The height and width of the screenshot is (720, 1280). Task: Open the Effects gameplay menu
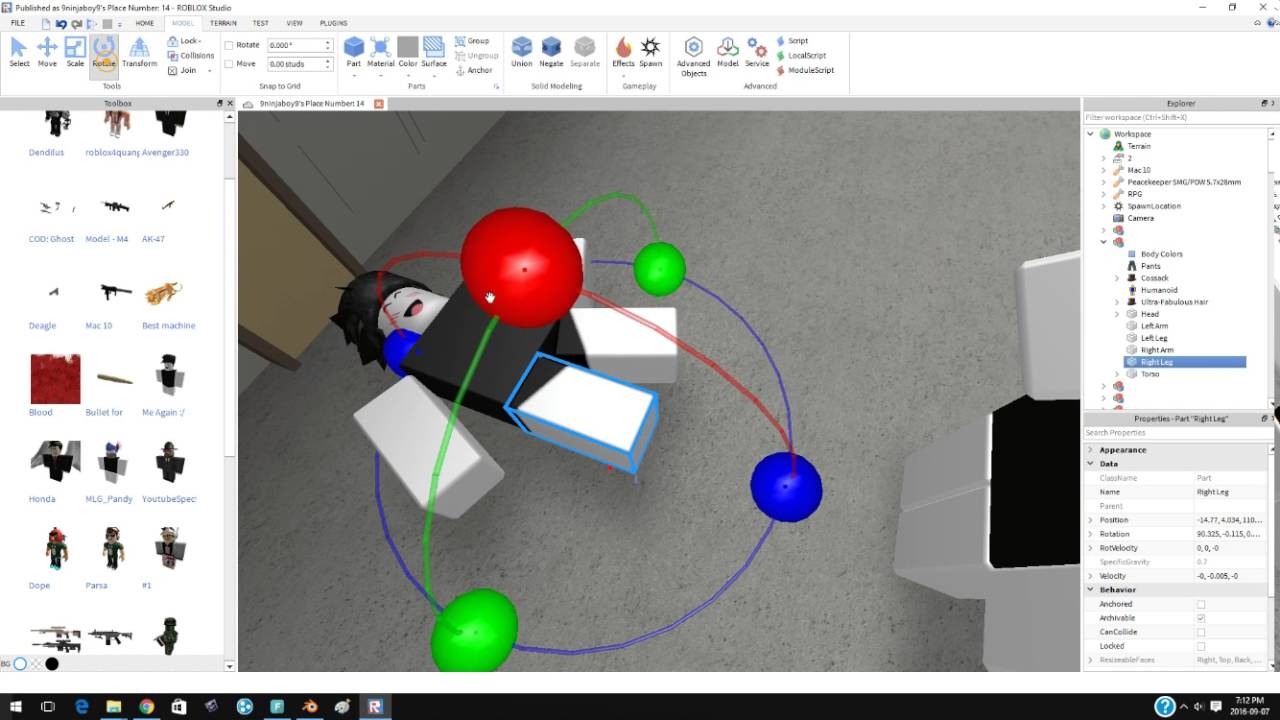[623, 52]
